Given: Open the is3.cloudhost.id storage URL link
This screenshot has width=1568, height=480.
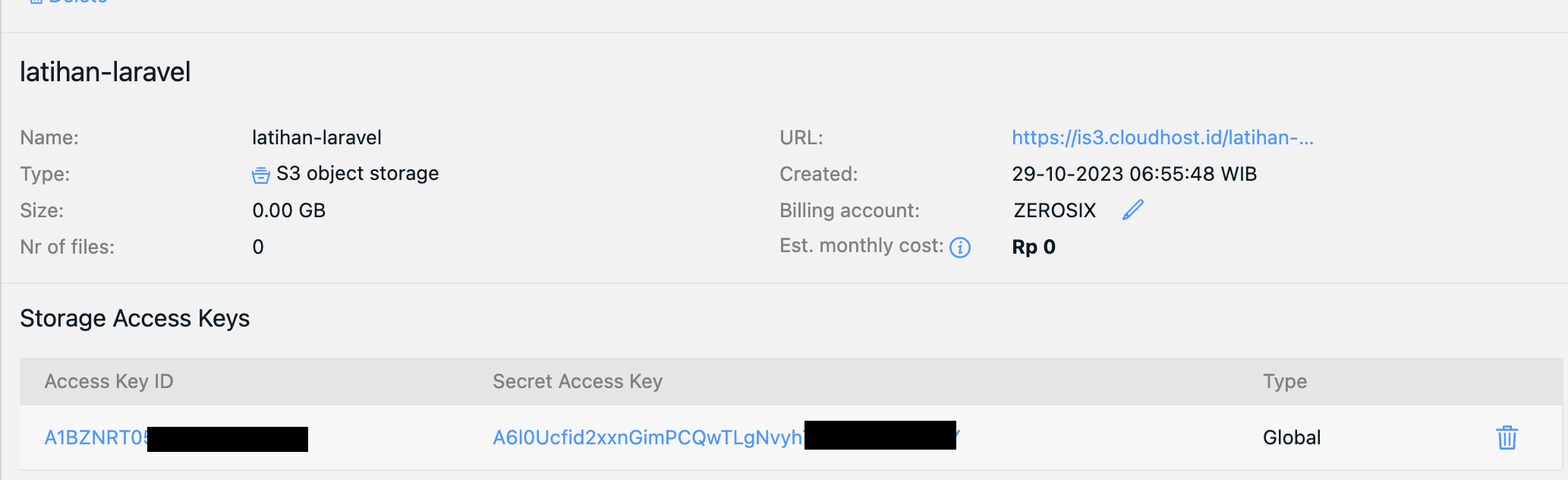Looking at the screenshot, I should click(1162, 137).
